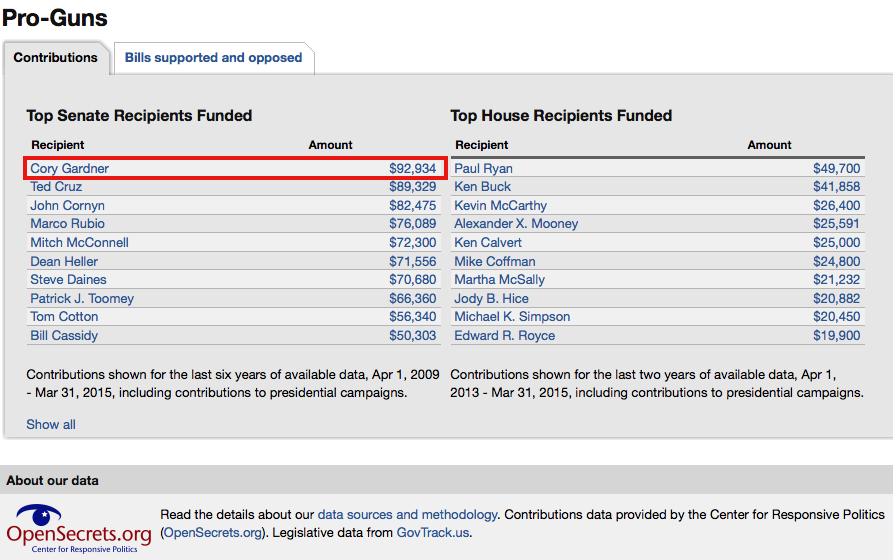The width and height of the screenshot is (893, 560).
Task: Visit the OpenSecrets.org text link
Action: pos(212,533)
